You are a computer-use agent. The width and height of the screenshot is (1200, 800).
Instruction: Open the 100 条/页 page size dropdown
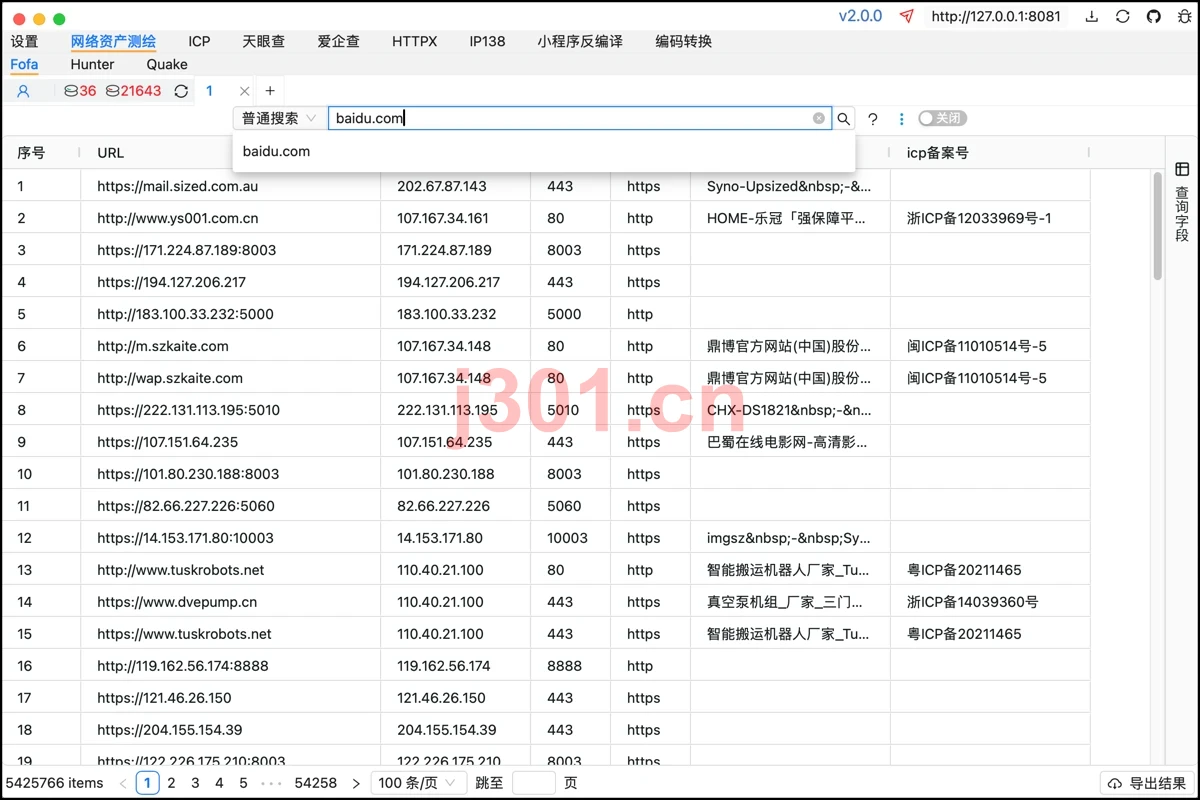(418, 783)
